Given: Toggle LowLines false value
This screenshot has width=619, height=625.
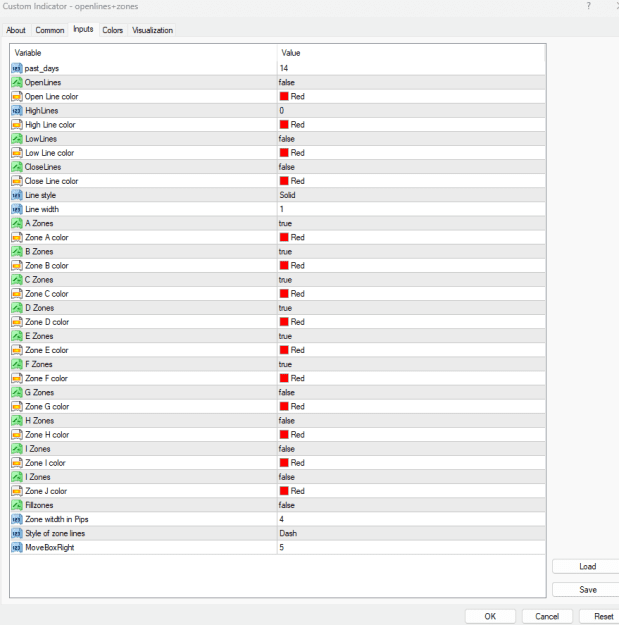Looking at the screenshot, I should point(411,139).
